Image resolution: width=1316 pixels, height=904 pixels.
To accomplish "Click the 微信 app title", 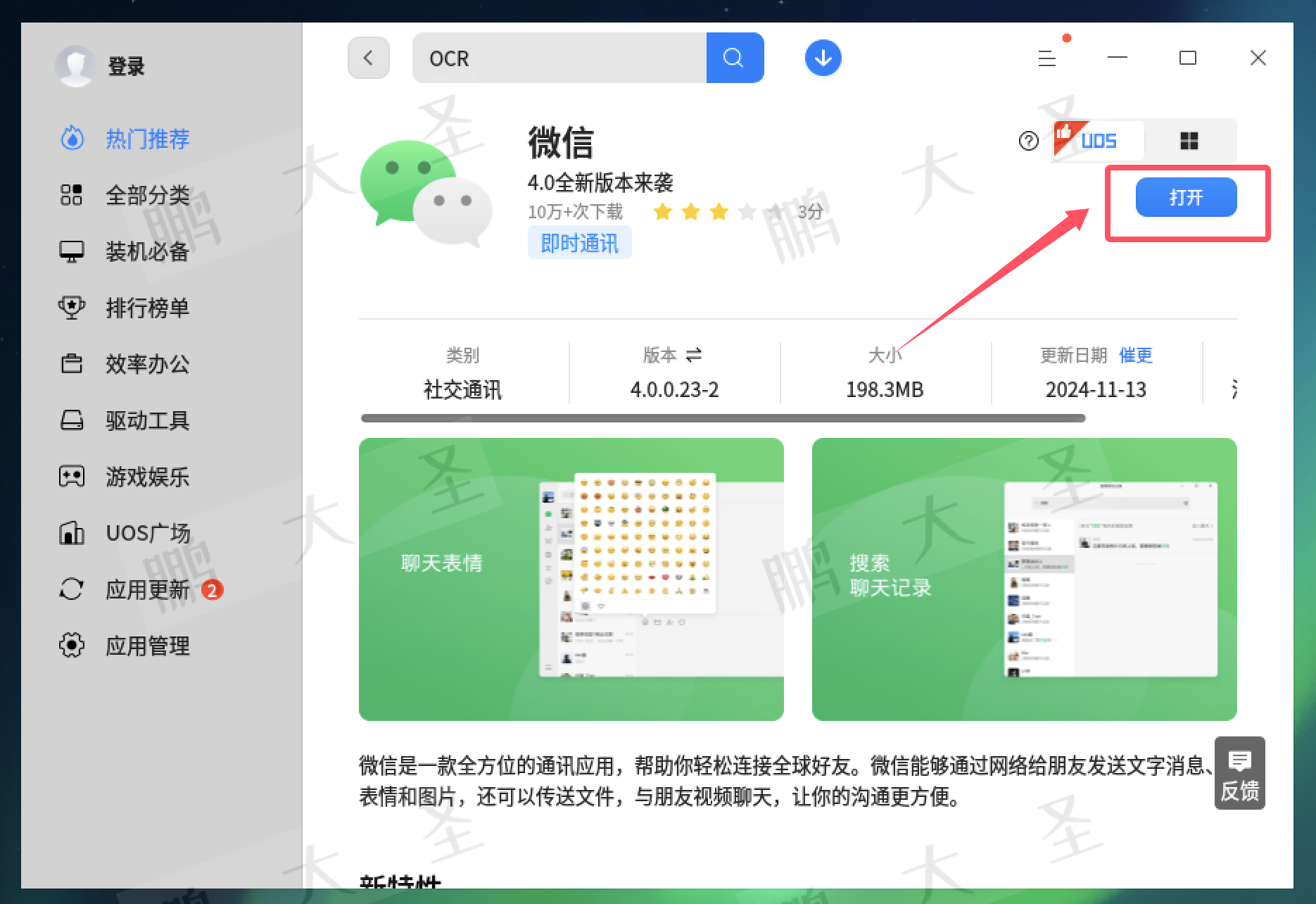I will click(x=561, y=143).
